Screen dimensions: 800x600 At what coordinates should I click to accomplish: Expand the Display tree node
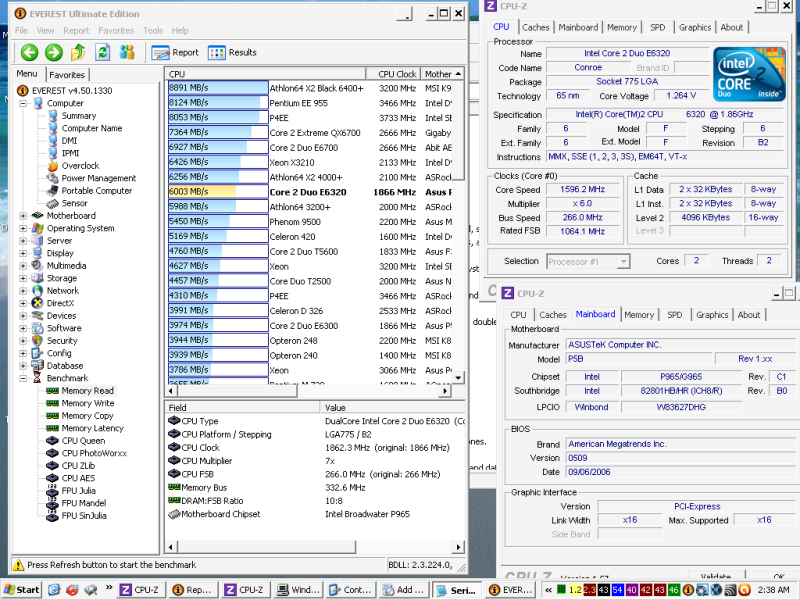tap(23, 253)
